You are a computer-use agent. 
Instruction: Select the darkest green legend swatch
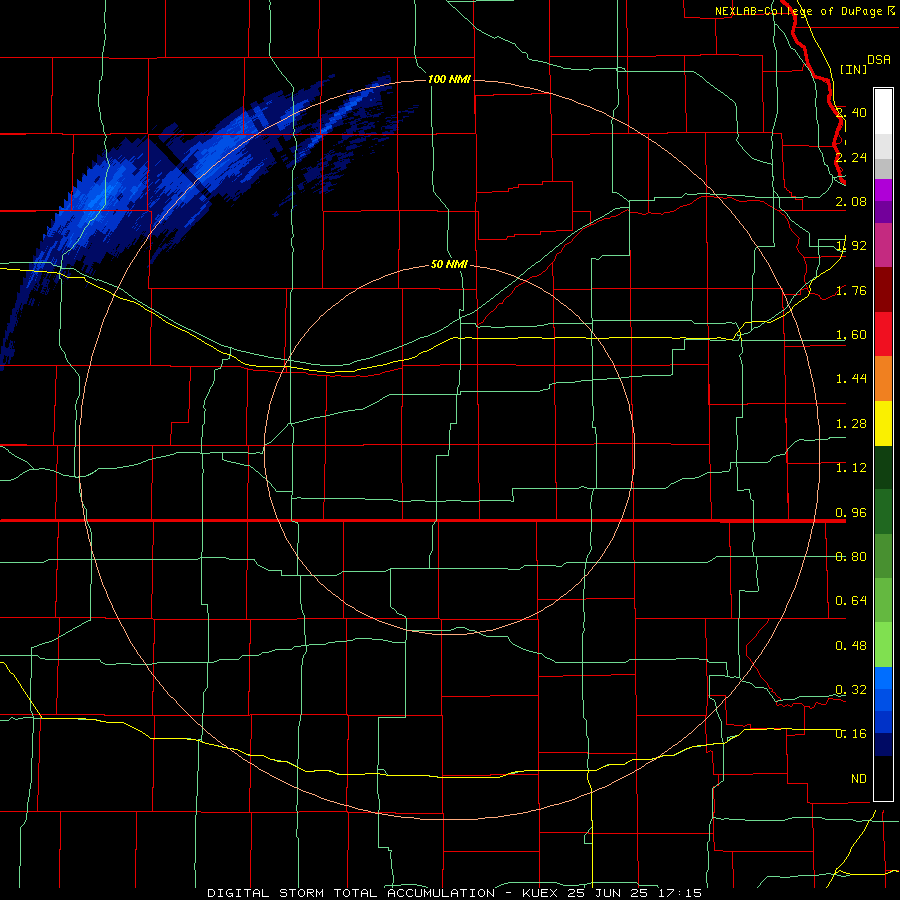(883, 467)
